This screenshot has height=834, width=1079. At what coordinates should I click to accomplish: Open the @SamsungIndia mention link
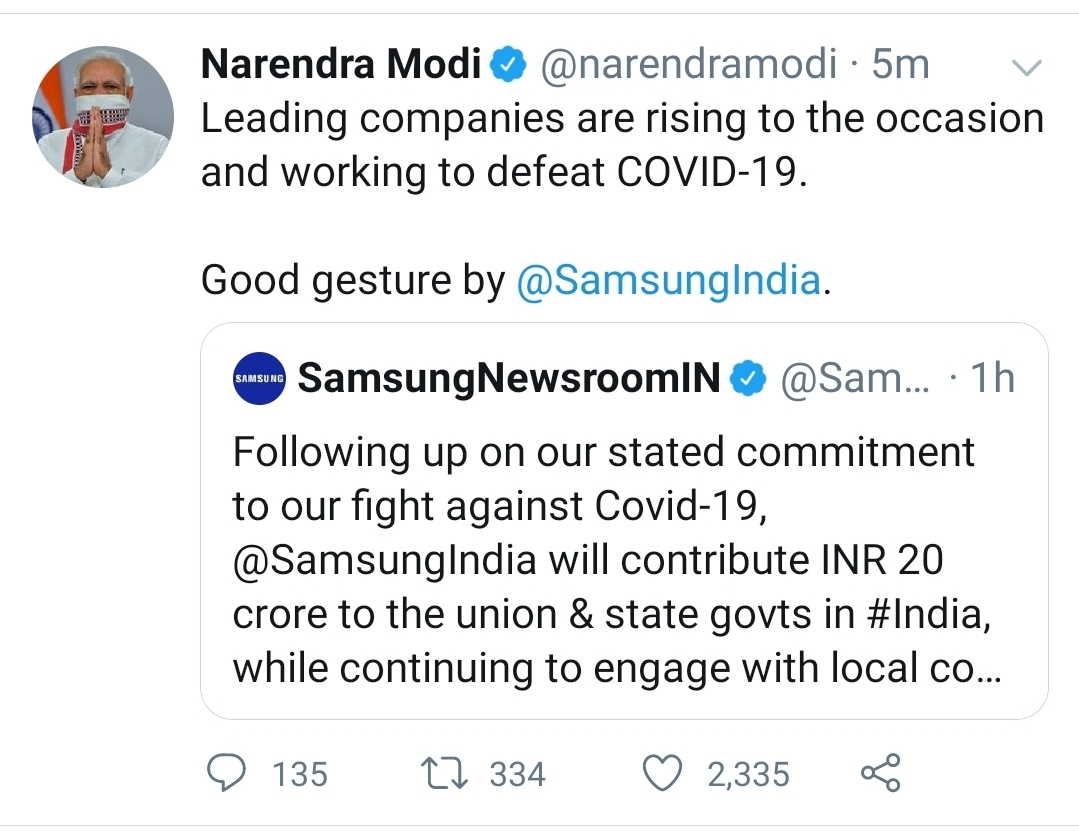668,281
